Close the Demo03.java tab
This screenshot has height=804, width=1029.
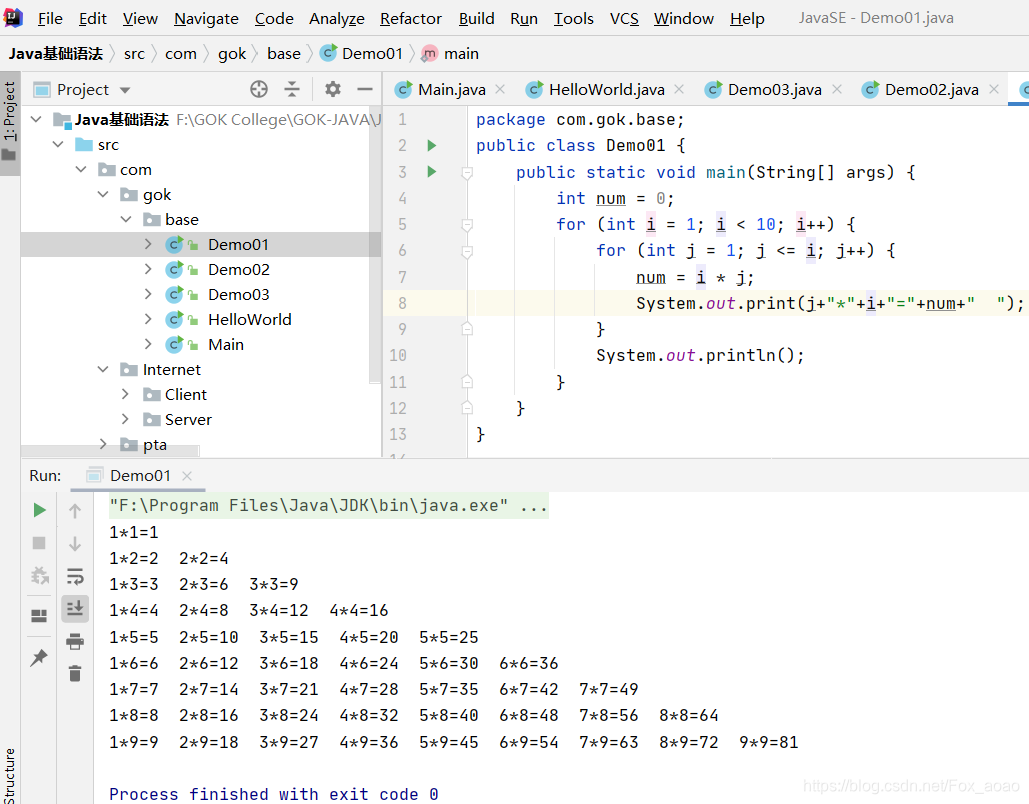click(837, 89)
